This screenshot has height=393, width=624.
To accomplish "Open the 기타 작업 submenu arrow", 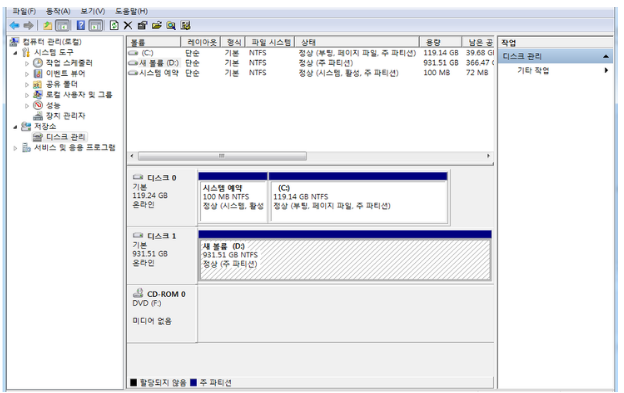I will [x=606, y=70].
